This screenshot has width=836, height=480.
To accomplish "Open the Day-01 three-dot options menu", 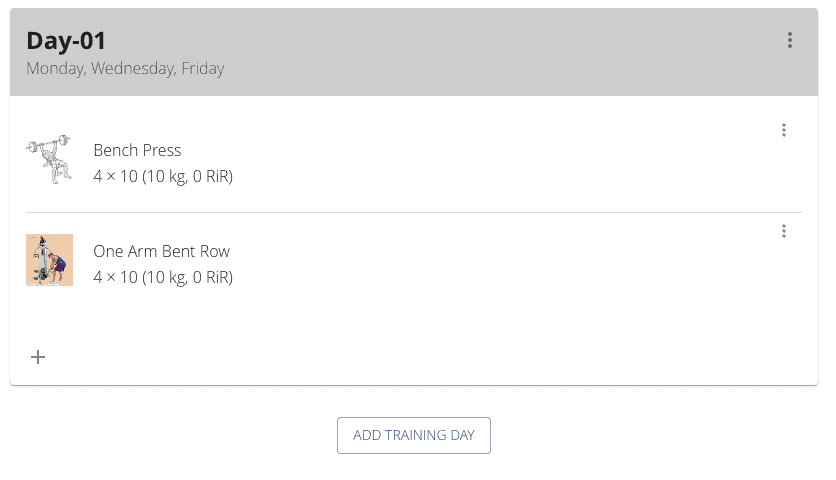I will [790, 40].
